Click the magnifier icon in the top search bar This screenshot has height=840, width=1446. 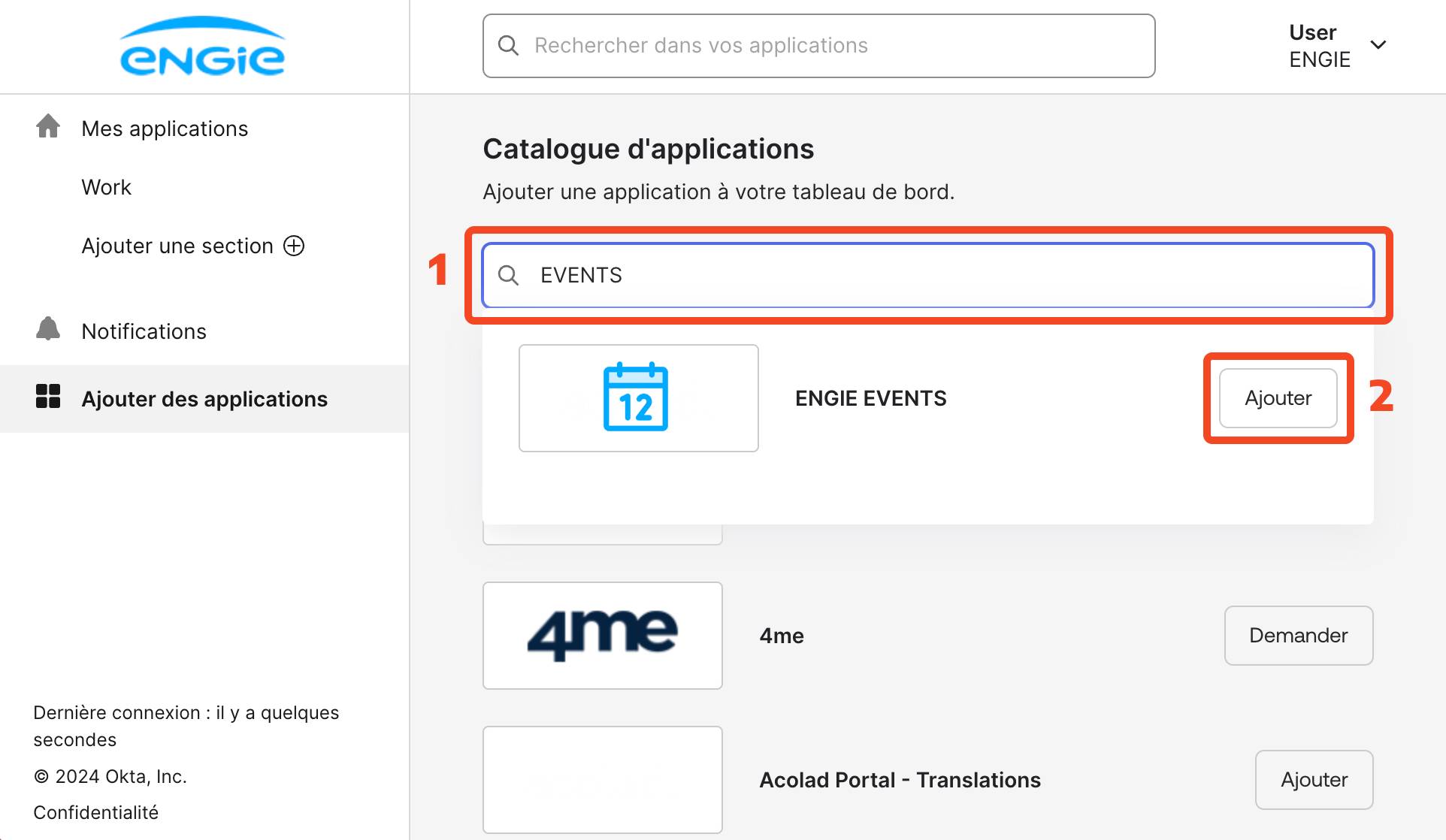click(509, 46)
